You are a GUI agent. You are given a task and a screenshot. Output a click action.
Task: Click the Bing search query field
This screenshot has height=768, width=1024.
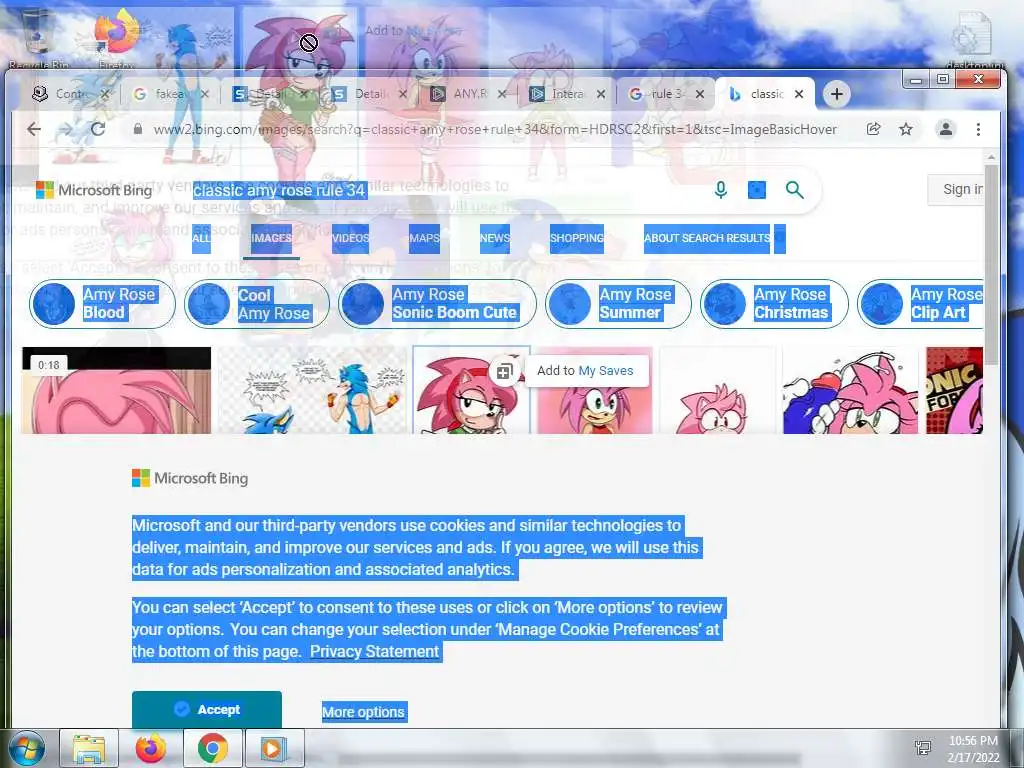[x=444, y=190]
